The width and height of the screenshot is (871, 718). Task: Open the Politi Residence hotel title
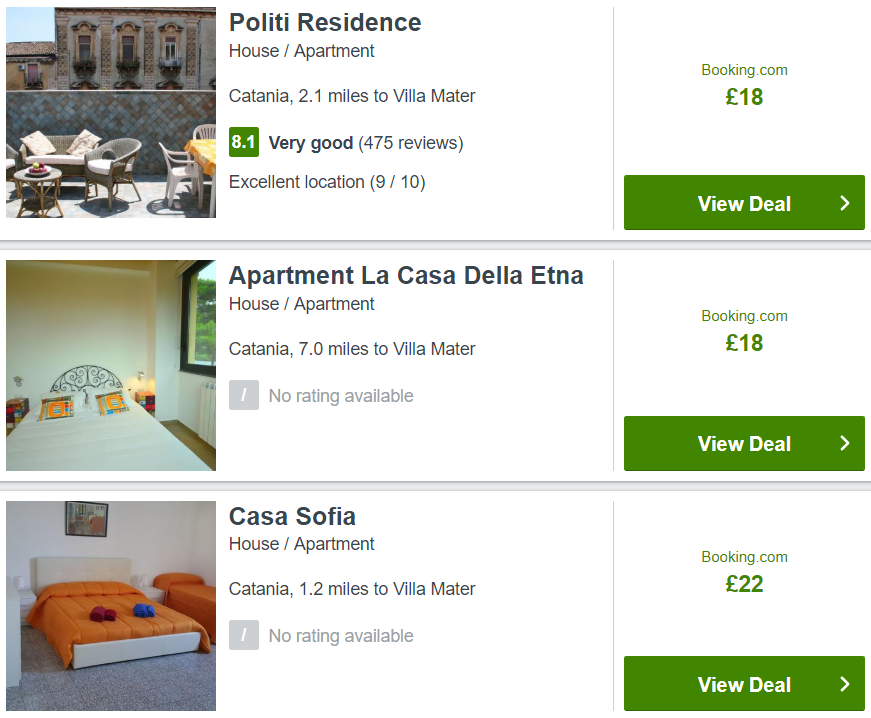pos(325,23)
